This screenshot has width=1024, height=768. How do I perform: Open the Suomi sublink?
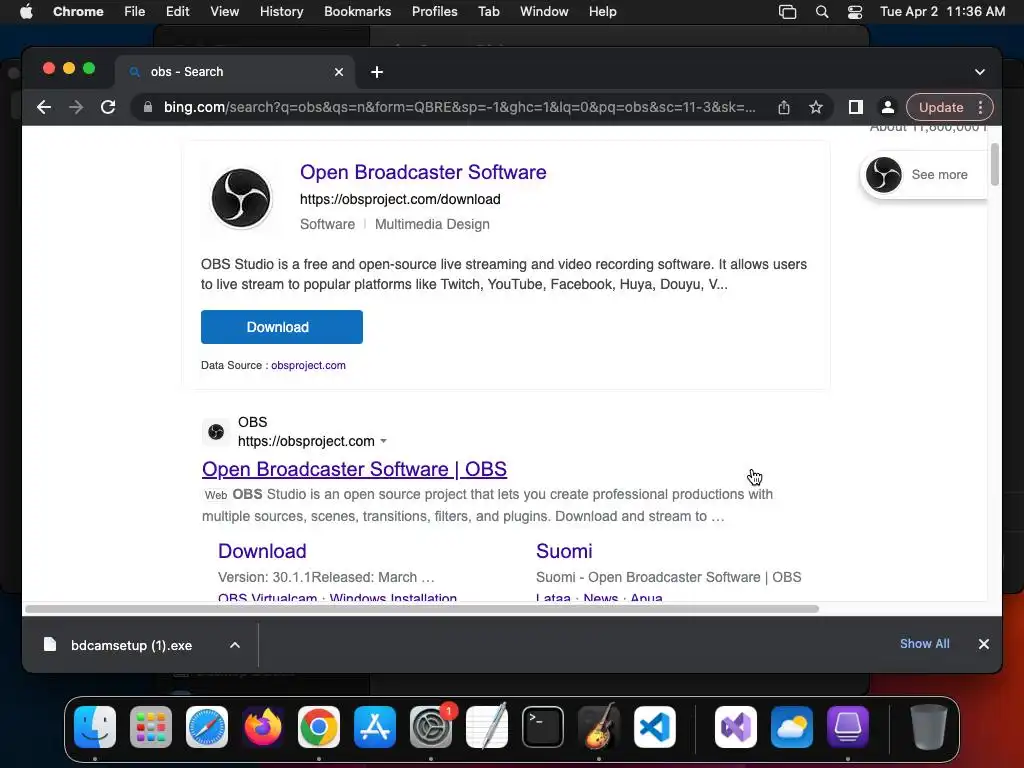(x=564, y=551)
